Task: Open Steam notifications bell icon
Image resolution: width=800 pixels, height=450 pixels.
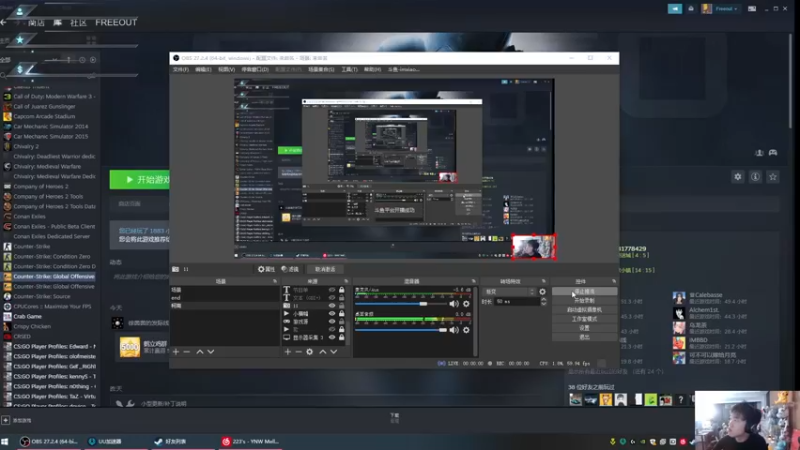Action: (691, 9)
